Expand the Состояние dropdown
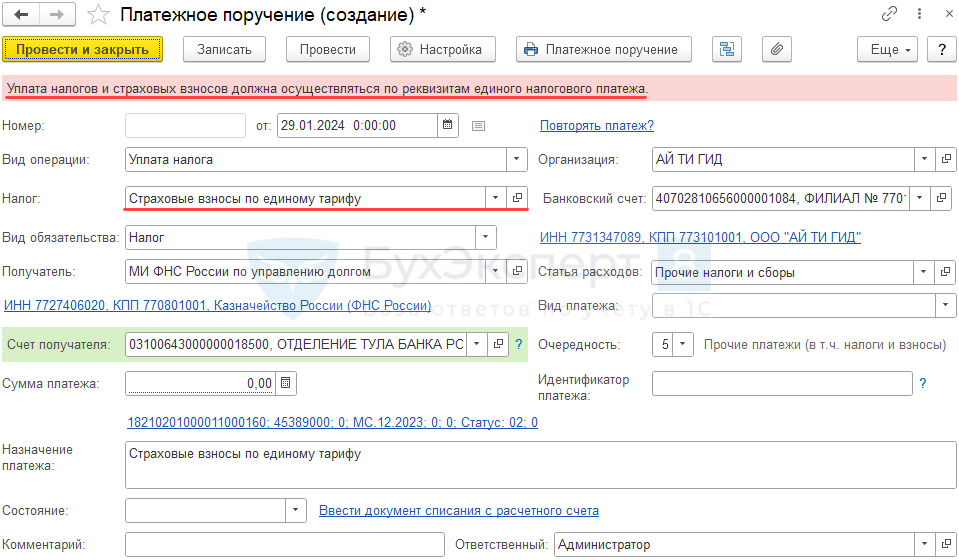This screenshot has width=959, height=560. point(295,510)
